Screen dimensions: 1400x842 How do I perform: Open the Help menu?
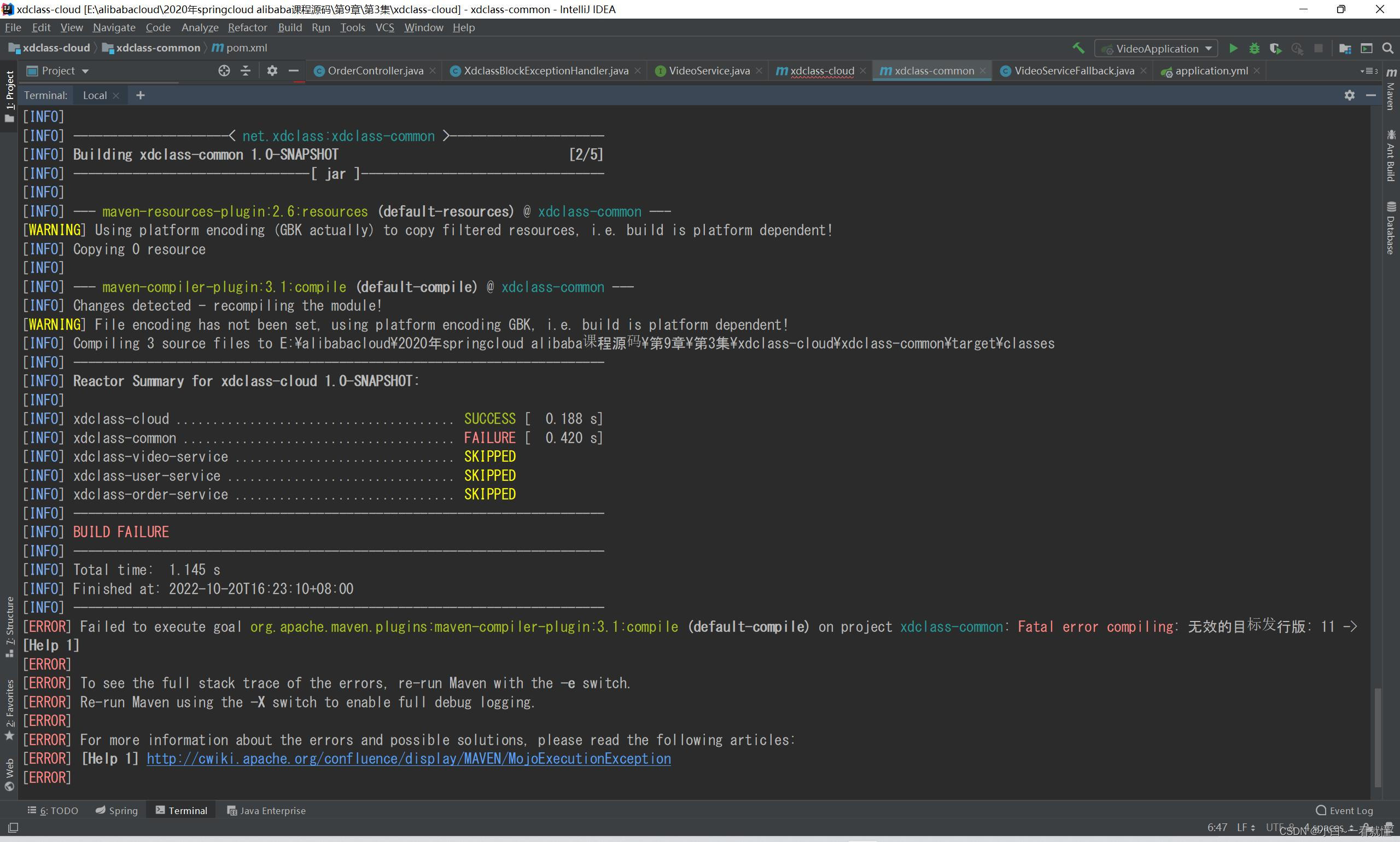click(463, 27)
